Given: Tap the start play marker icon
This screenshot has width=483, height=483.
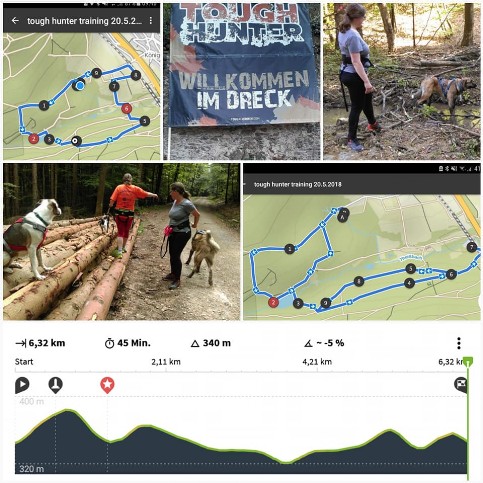Looking at the screenshot, I should point(22,385).
